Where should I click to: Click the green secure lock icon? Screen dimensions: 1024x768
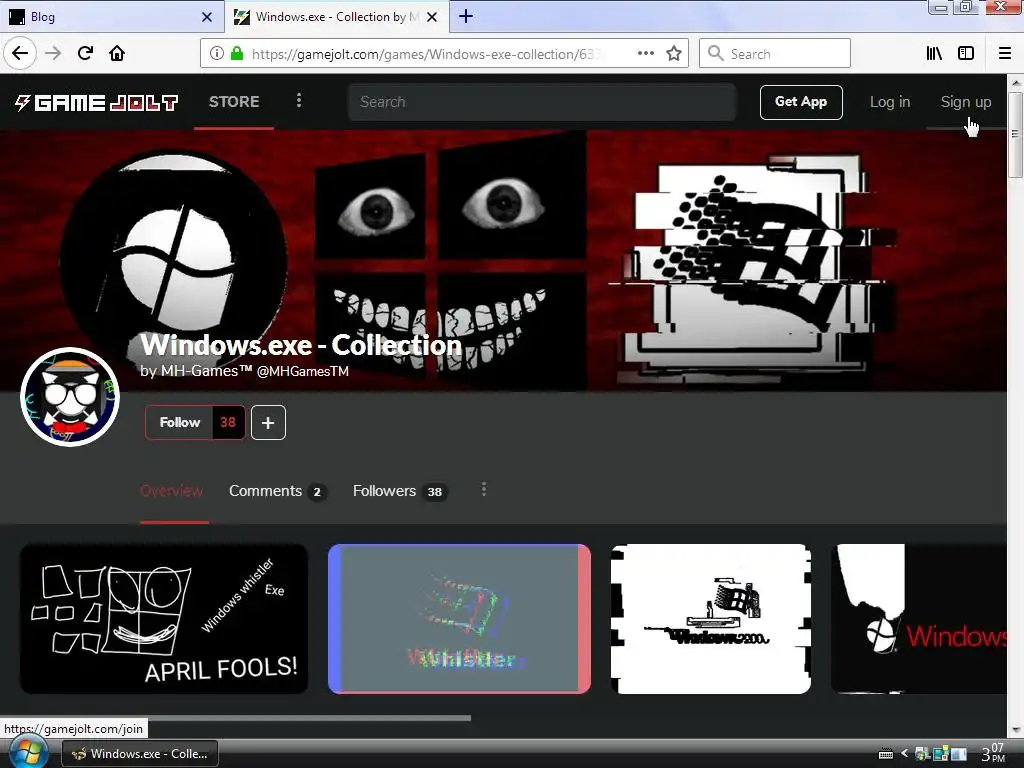pyautogui.click(x=237, y=54)
